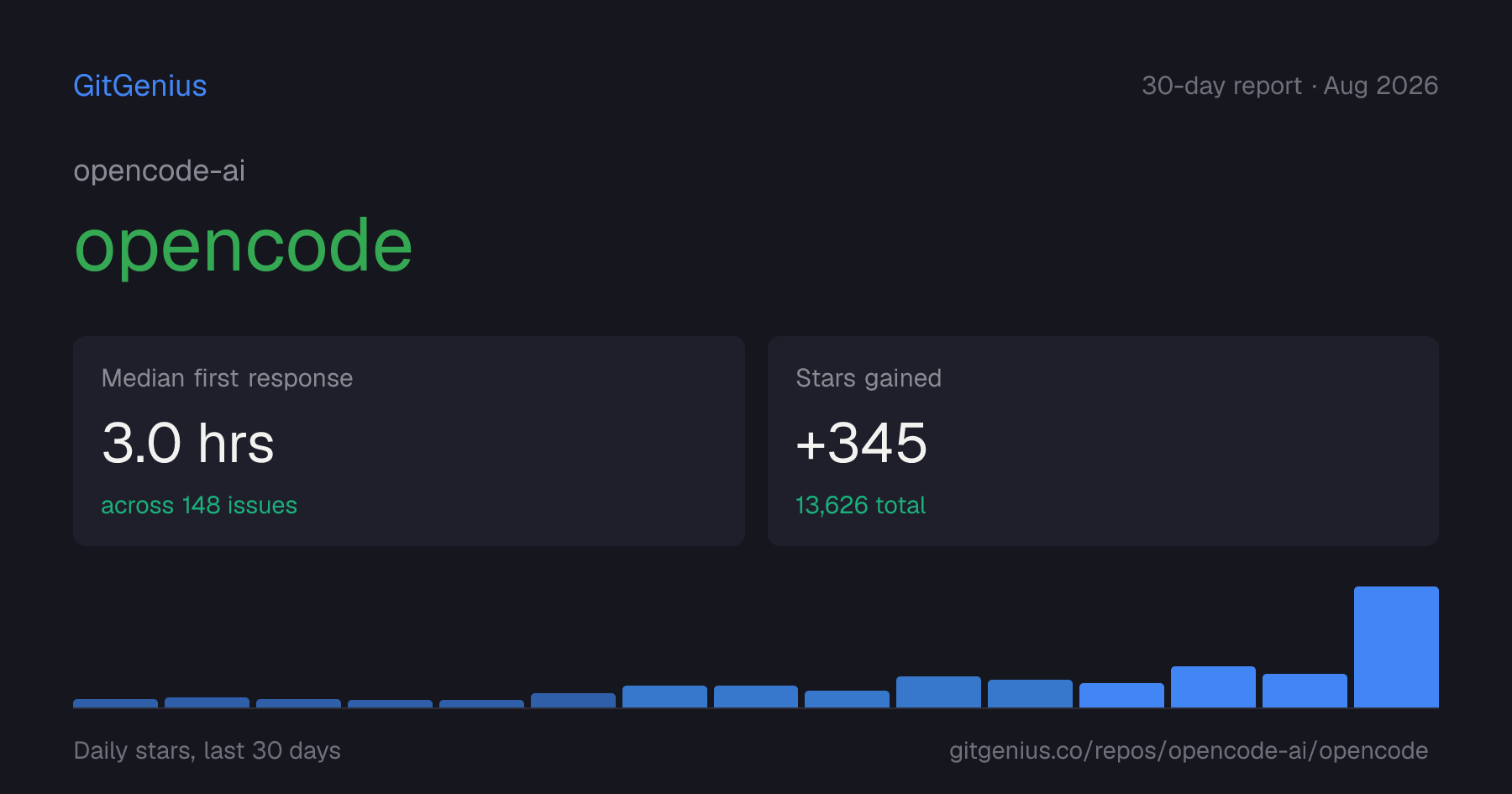Open the gitgenius.co/repos/opencode-ai/opencode URL
1512x794 pixels.
point(1189,750)
